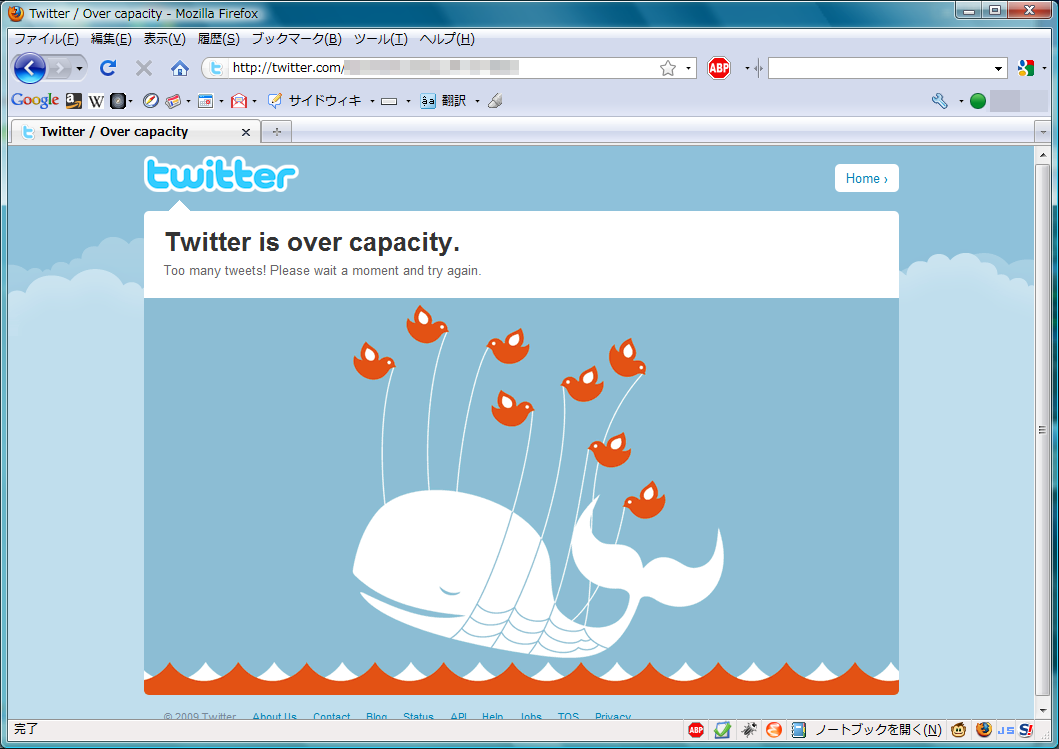
Task: Click the calendar toolbar icon
Action: (x=205, y=101)
